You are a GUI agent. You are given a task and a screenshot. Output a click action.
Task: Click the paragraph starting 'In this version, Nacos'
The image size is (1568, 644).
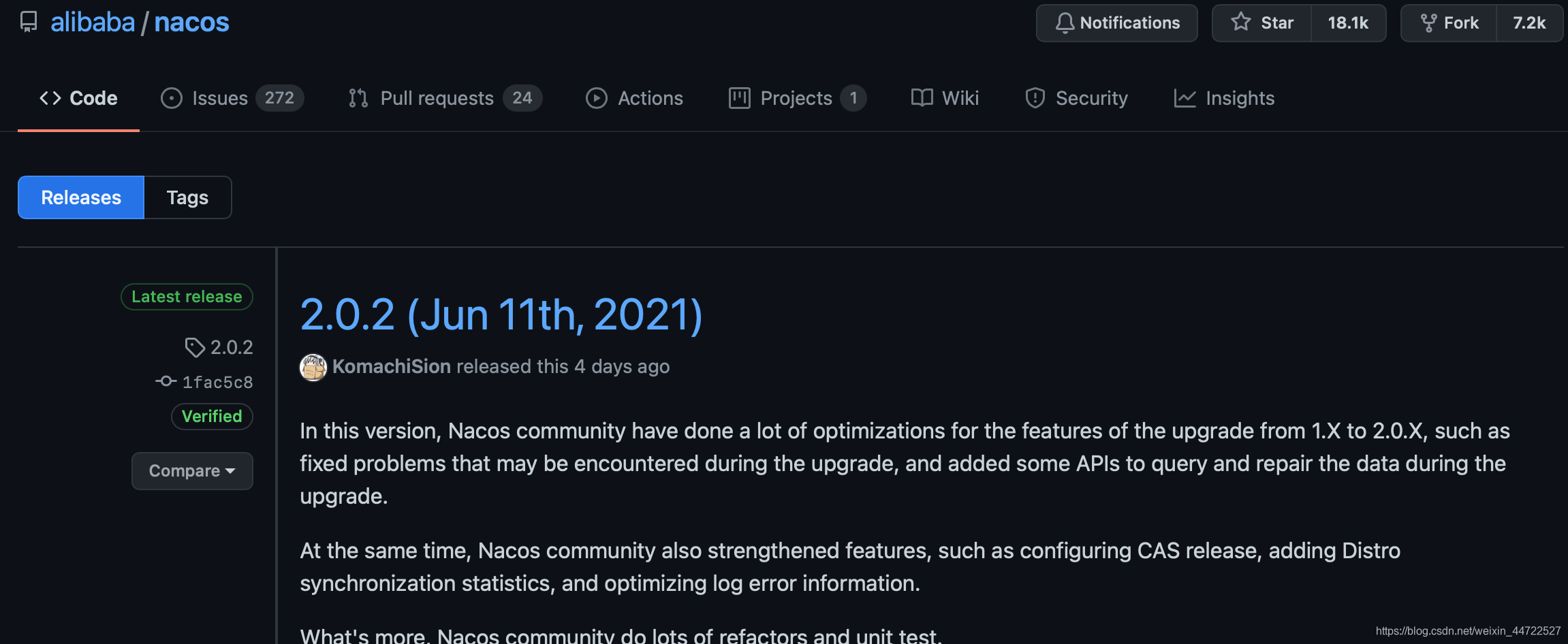905,464
